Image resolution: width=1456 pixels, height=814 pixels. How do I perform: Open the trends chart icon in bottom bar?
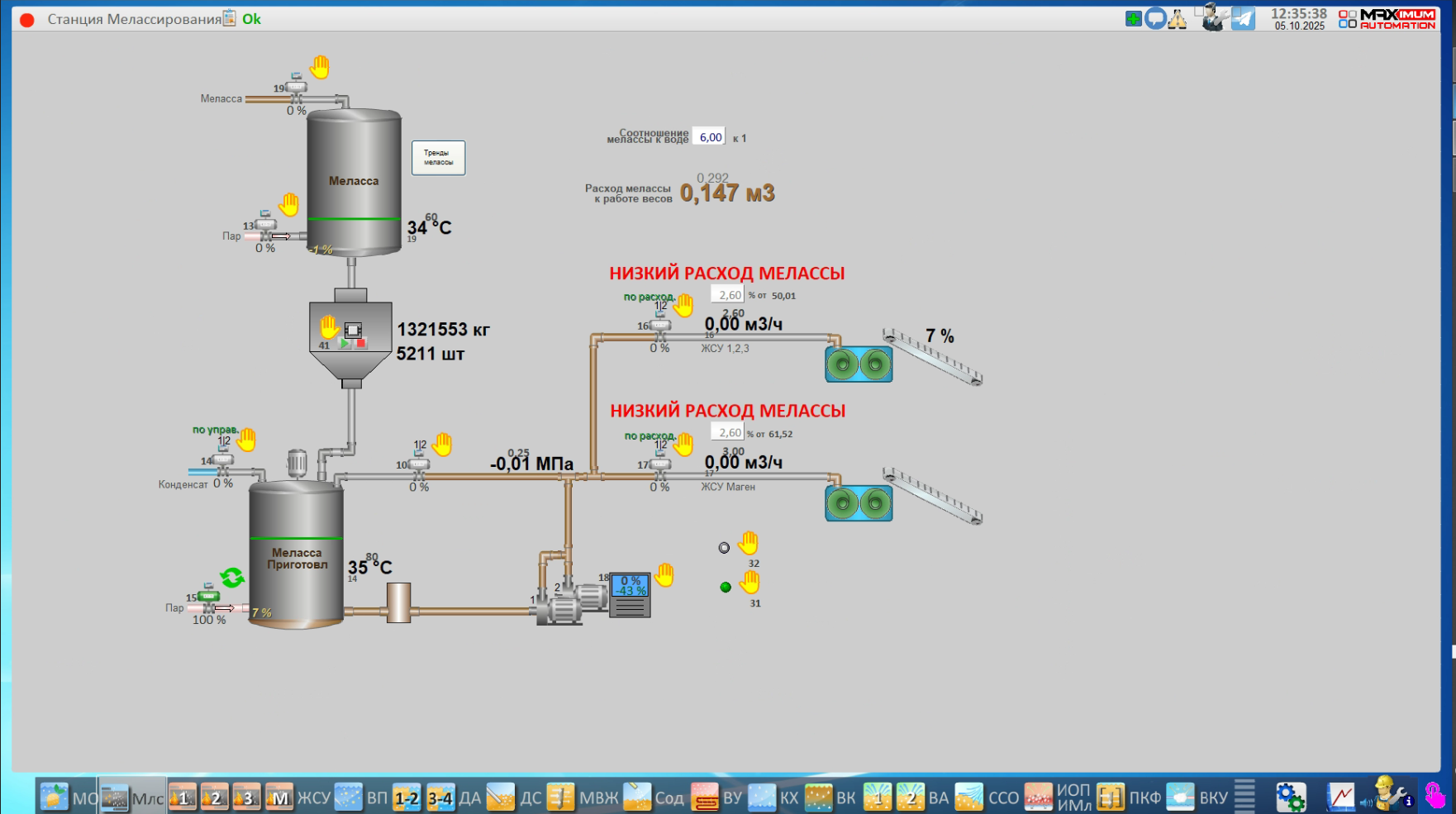click(1340, 797)
